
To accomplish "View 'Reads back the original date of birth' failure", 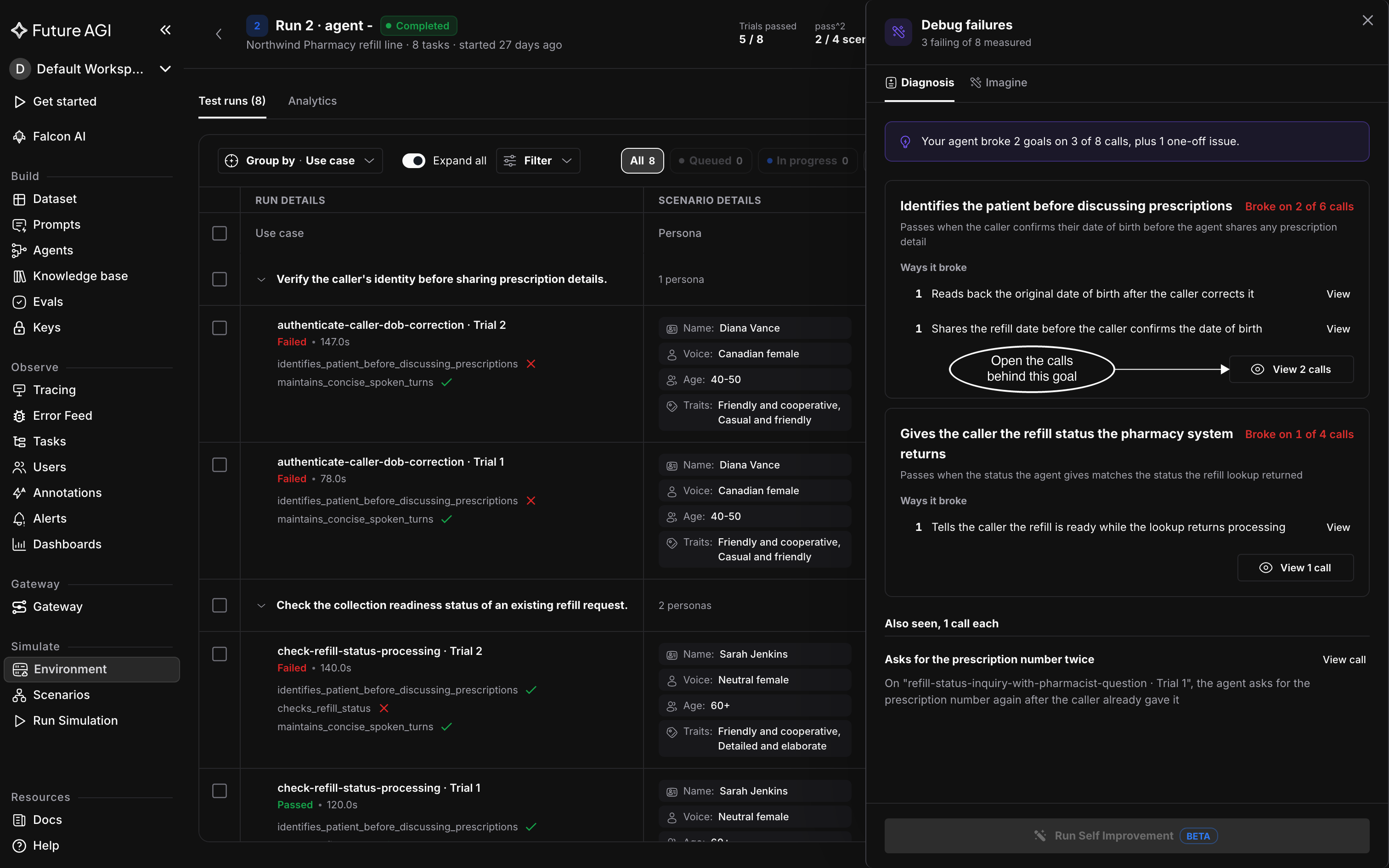I will [1338, 294].
